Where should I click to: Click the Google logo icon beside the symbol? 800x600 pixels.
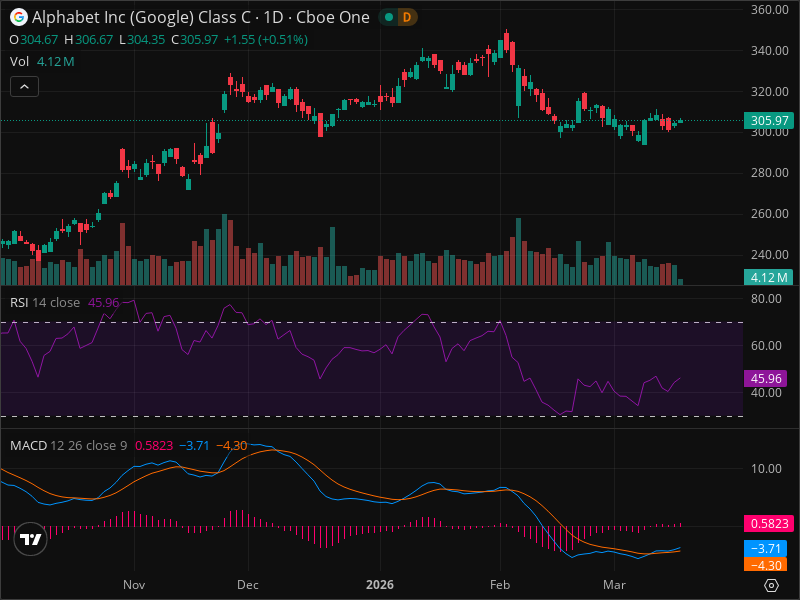tap(19, 17)
